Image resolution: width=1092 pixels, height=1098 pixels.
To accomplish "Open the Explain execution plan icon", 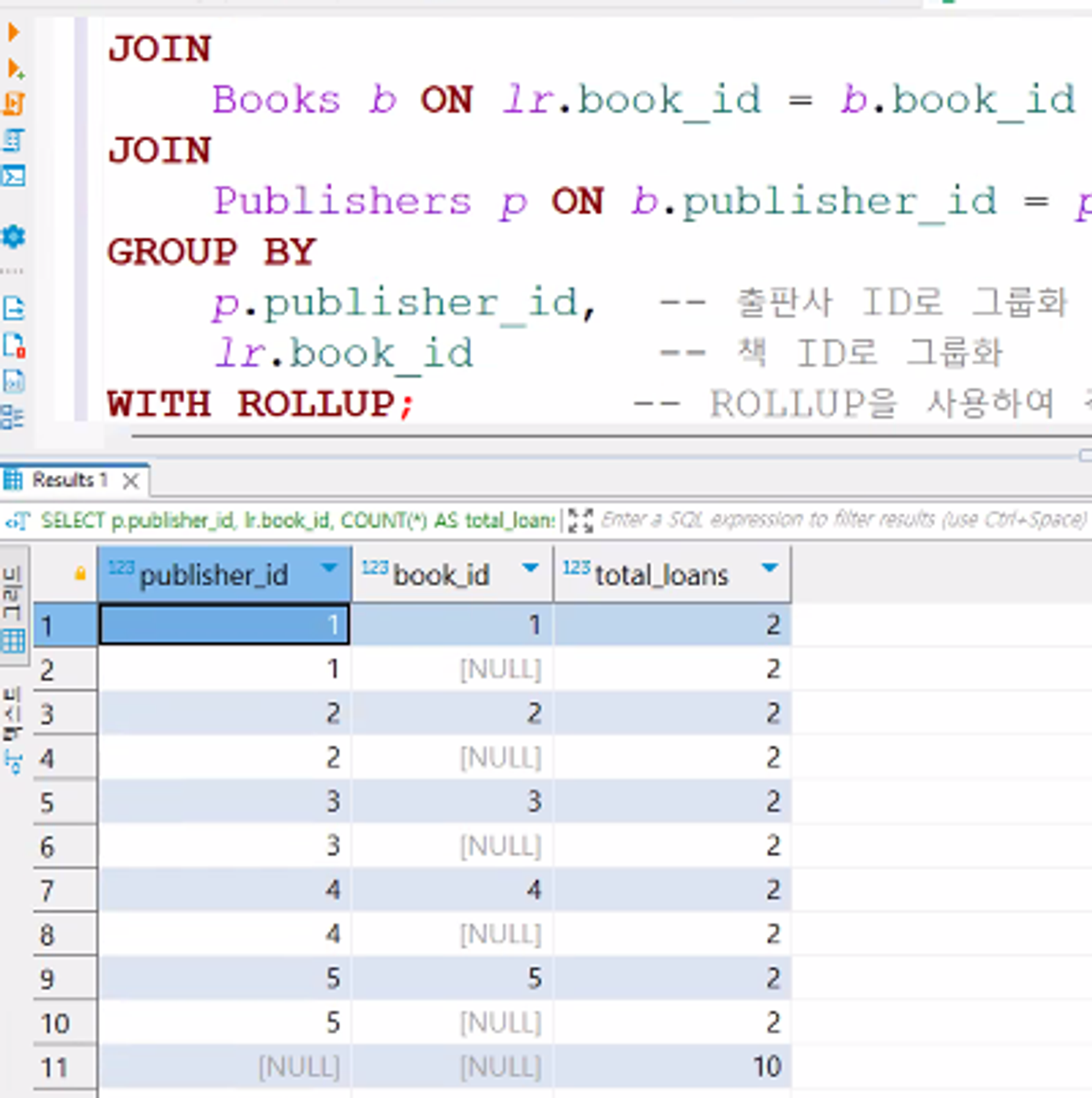I will (x=14, y=140).
